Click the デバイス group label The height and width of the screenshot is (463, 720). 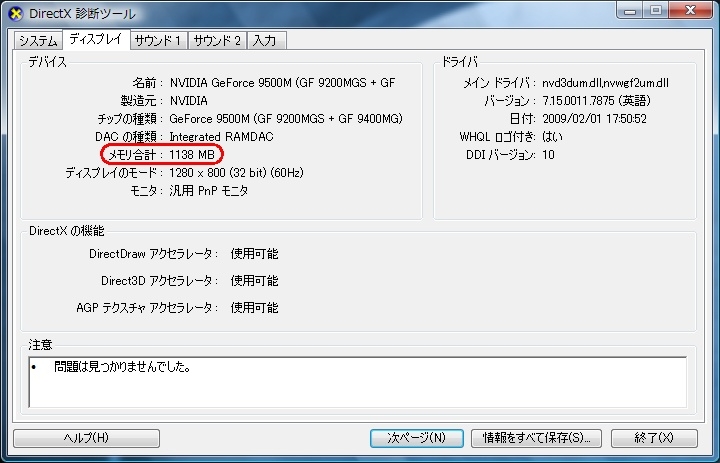click(47, 62)
